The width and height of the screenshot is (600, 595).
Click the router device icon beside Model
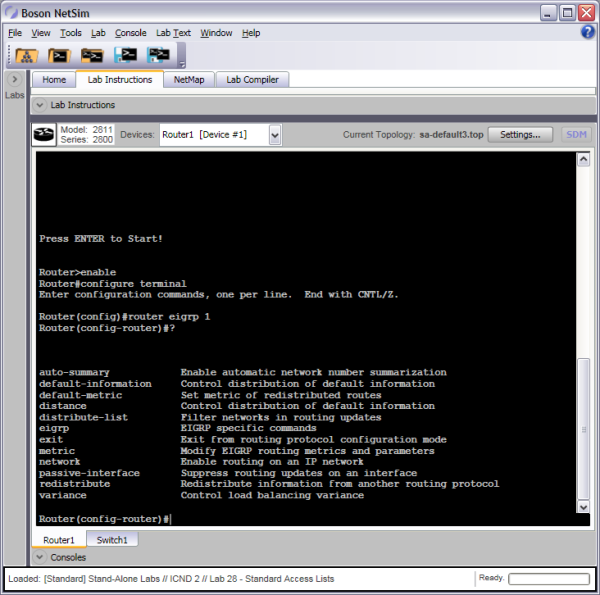(x=44, y=134)
